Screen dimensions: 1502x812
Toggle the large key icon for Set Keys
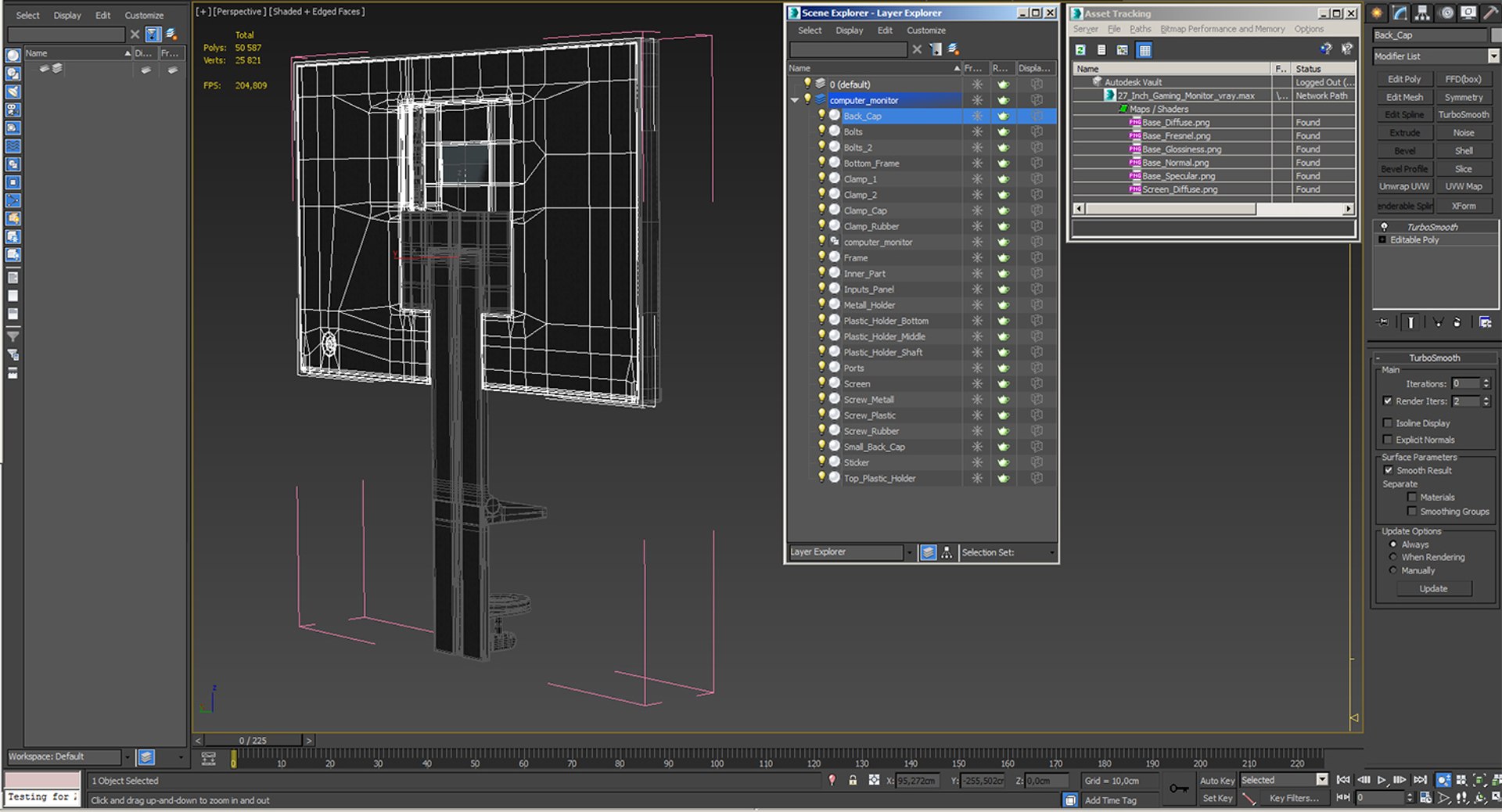(x=1178, y=789)
